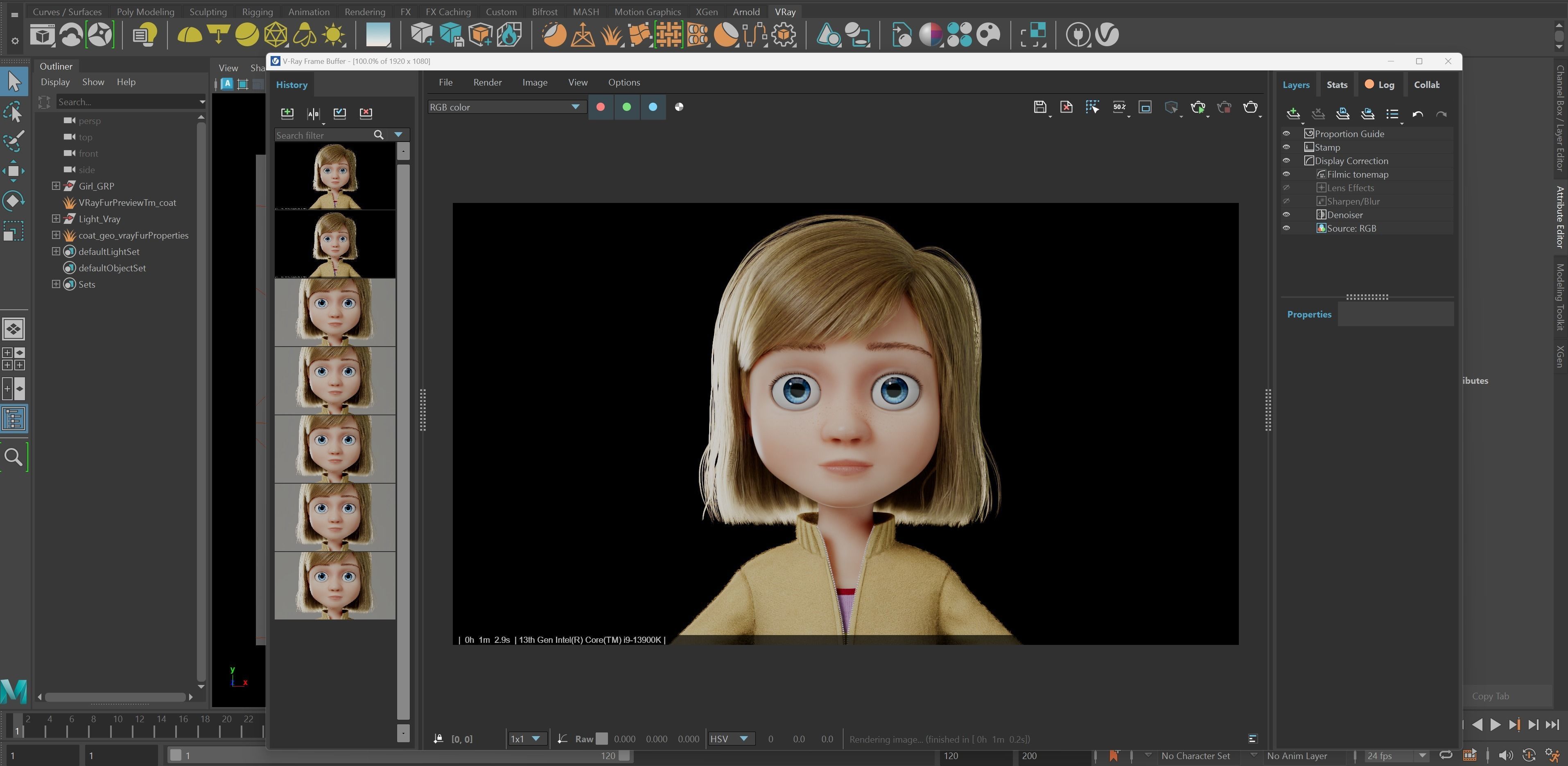Open the Image menu in frame buffer
Viewport: 1568px width, 766px height.
coord(535,82)
